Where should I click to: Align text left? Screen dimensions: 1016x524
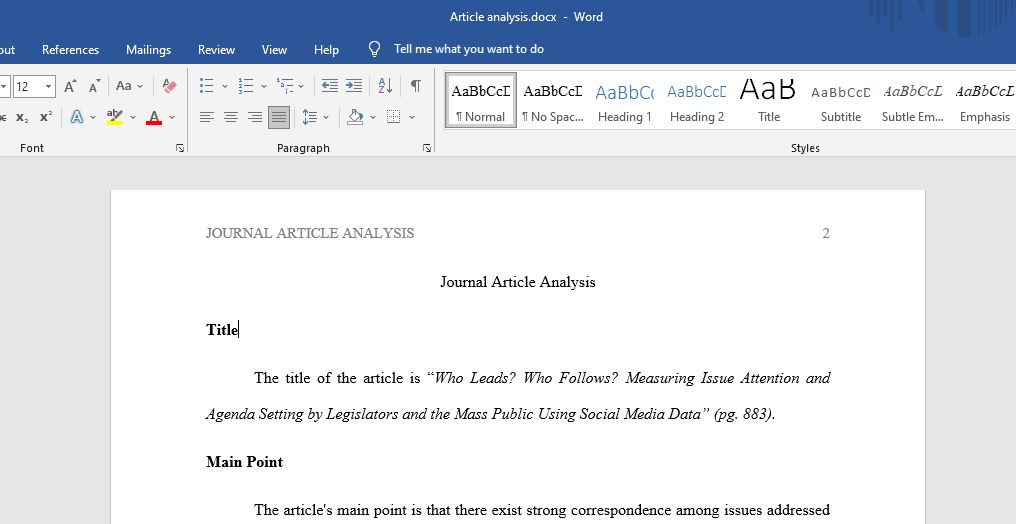tap(207, 117)
